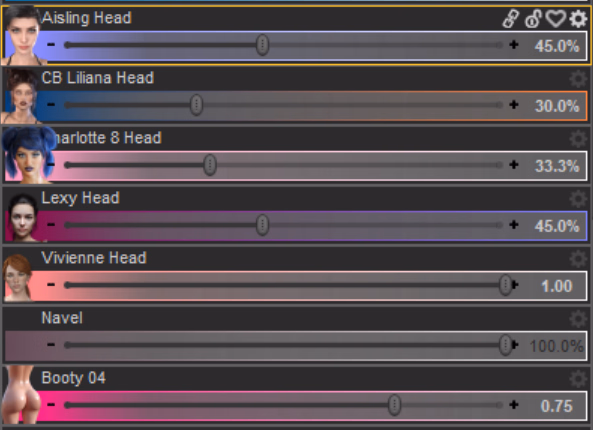Click the lock icon on Aisling Head

533,18
